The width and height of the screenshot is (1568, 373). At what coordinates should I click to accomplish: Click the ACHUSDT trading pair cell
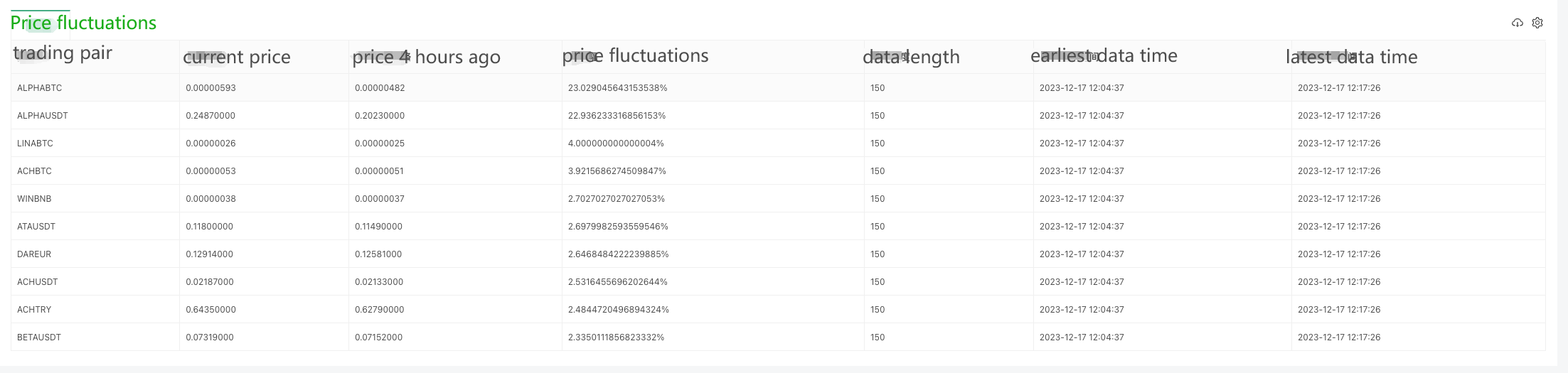point(38,282)
